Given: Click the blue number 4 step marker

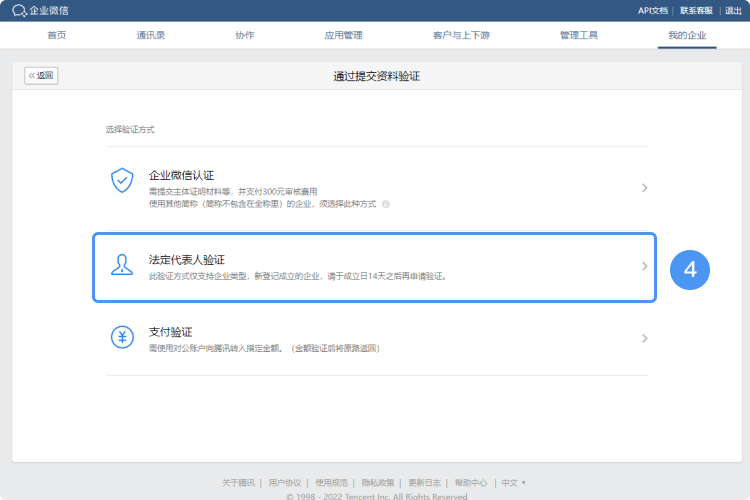Looking at the screenshot, I should click(689, 269).
